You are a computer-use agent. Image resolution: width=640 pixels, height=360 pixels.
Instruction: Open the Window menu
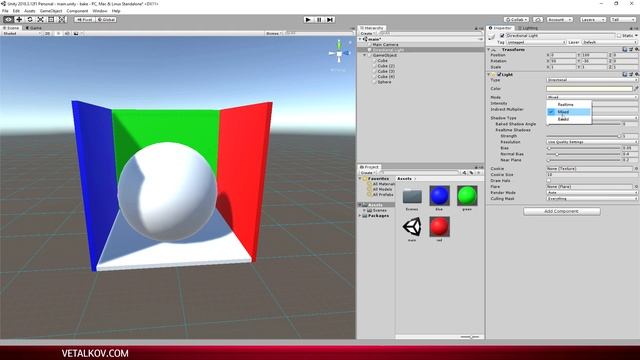click(x=100, y=11)
